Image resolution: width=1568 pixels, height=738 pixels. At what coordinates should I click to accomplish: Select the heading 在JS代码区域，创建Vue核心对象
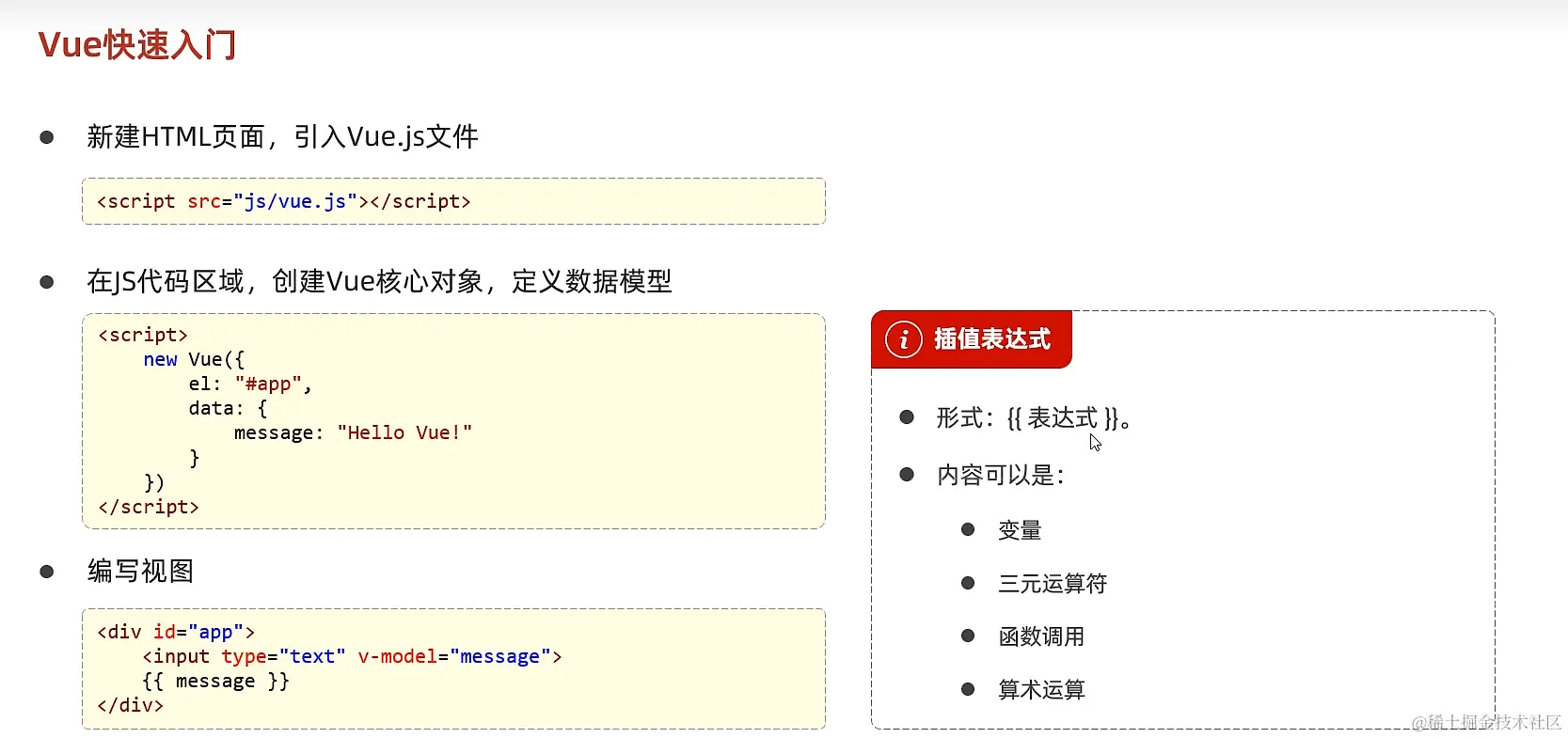379,281
